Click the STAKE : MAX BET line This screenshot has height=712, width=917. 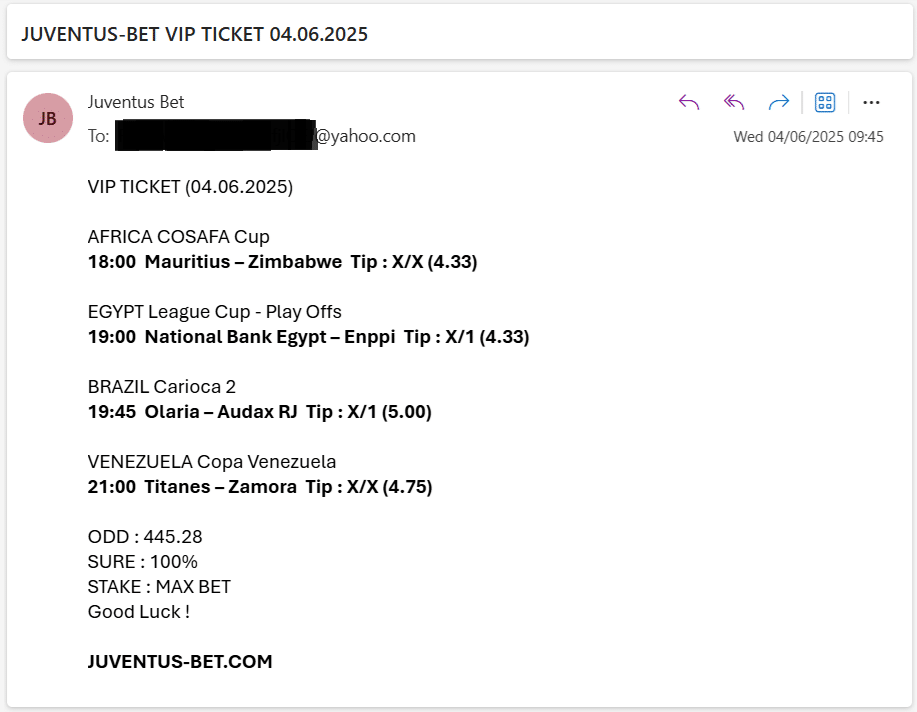tap(159, 587)
